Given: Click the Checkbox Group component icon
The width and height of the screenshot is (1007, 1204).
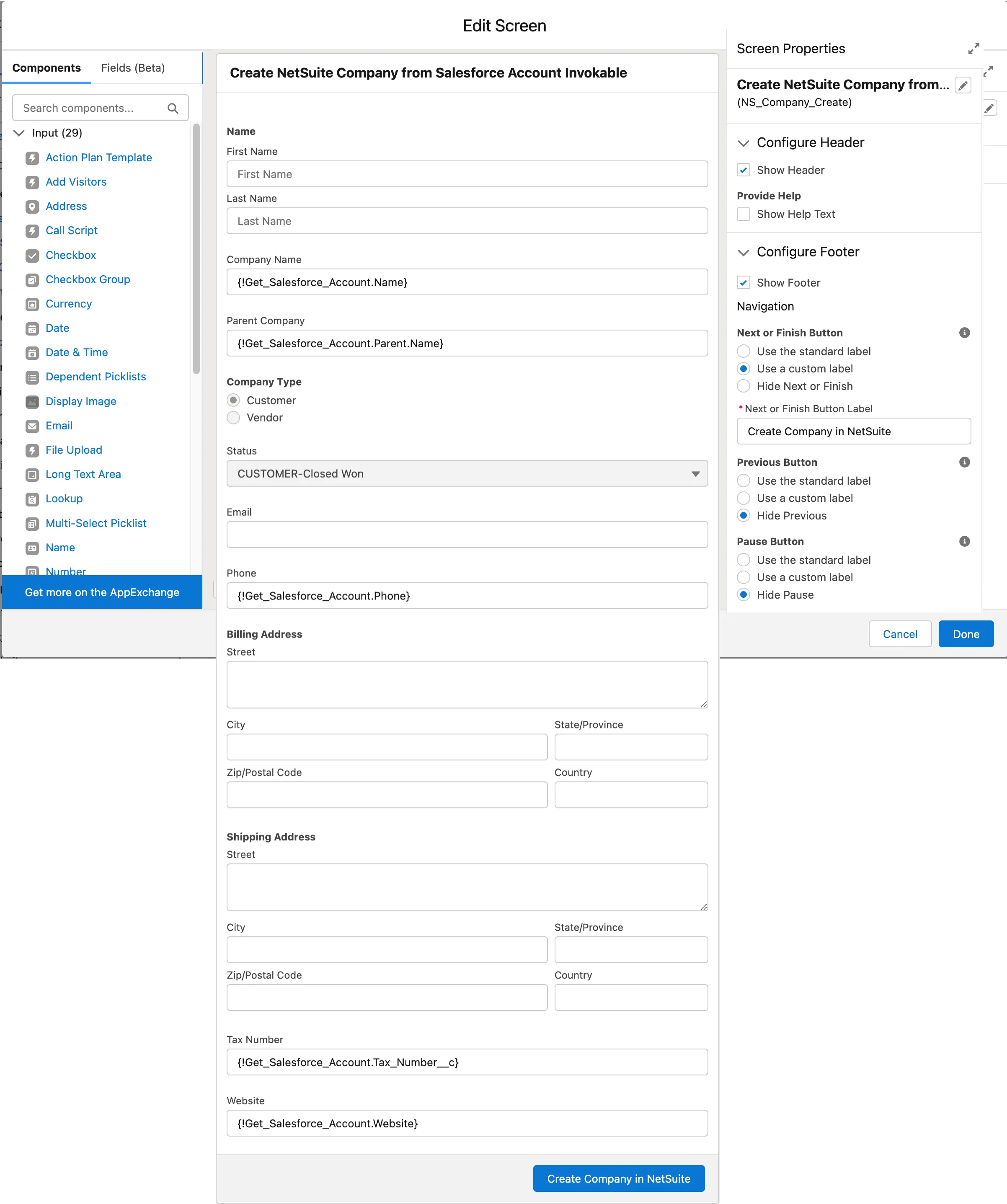Looking at the screenshot, I should [x=33, y=280].
